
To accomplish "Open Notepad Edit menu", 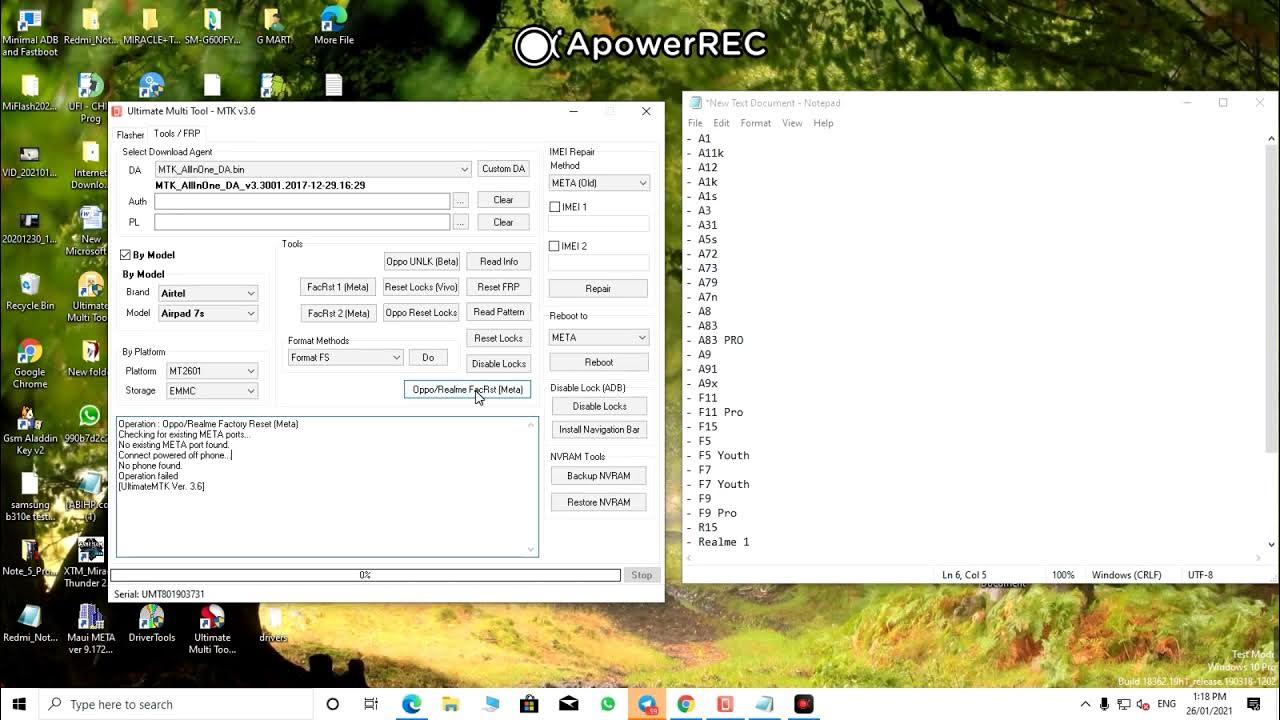I will (721, 123).
